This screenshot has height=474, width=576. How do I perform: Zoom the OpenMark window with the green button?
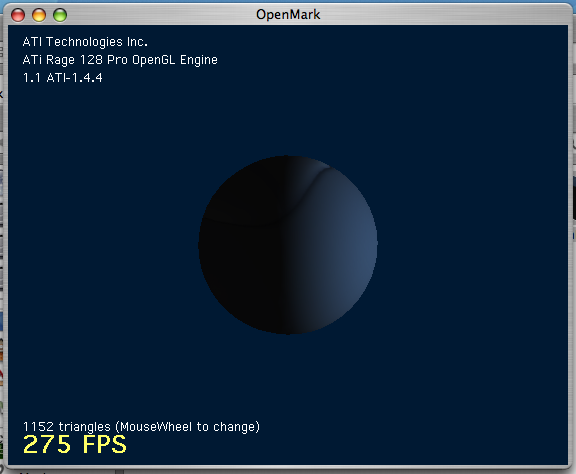coord(60,15)
